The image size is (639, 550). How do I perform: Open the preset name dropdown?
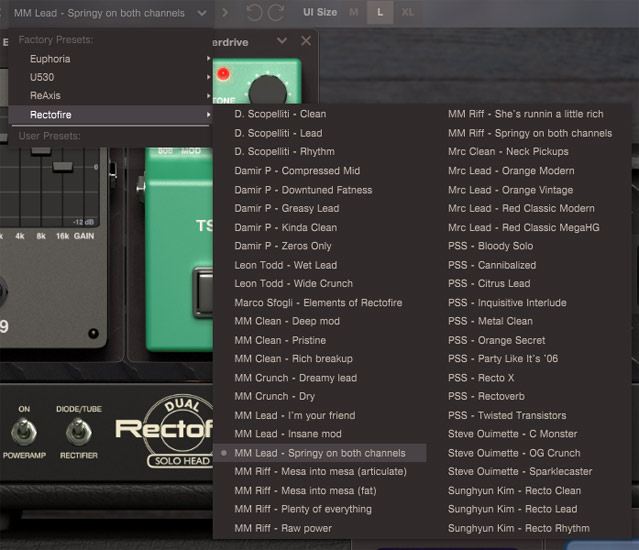point(110,13)
